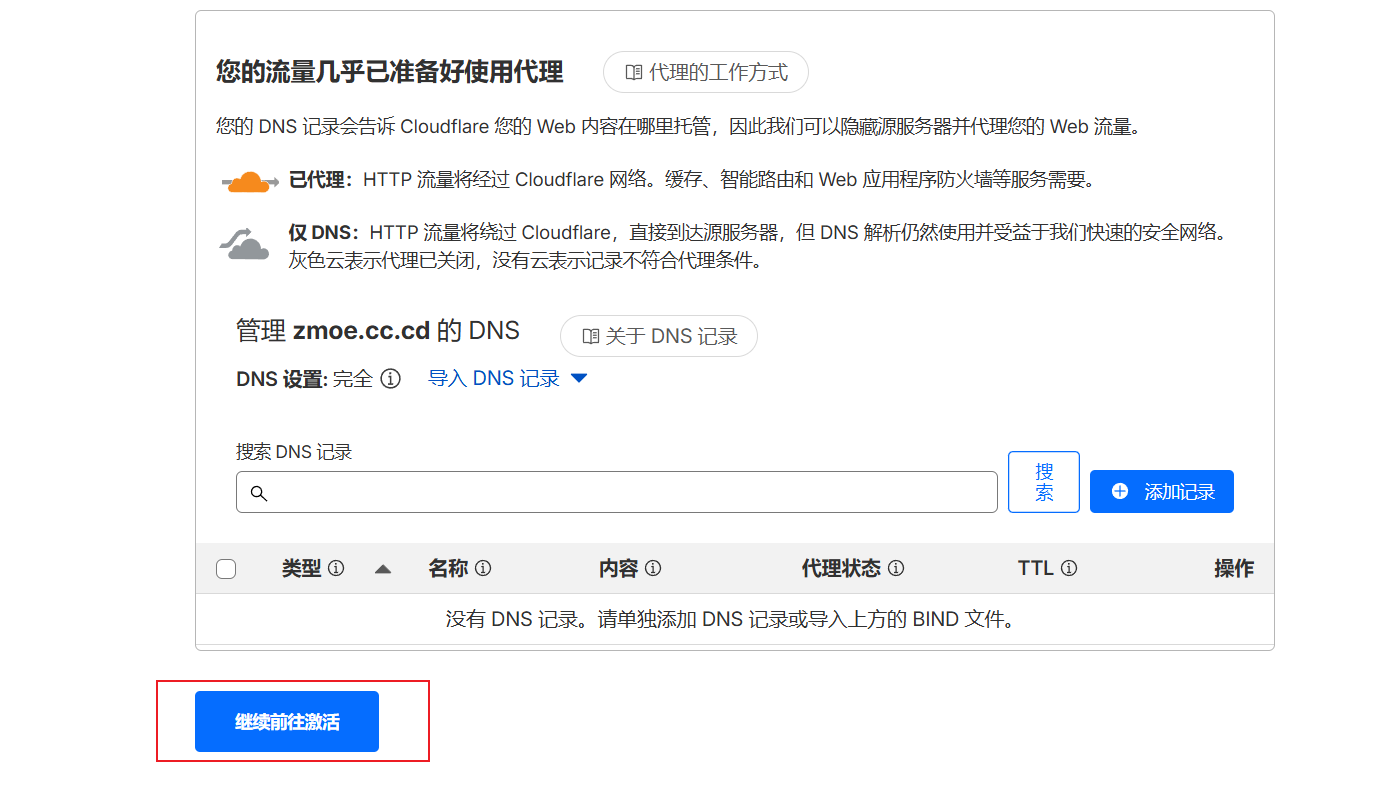
Task: Click the info icon beside 名称
Action: 483,569
